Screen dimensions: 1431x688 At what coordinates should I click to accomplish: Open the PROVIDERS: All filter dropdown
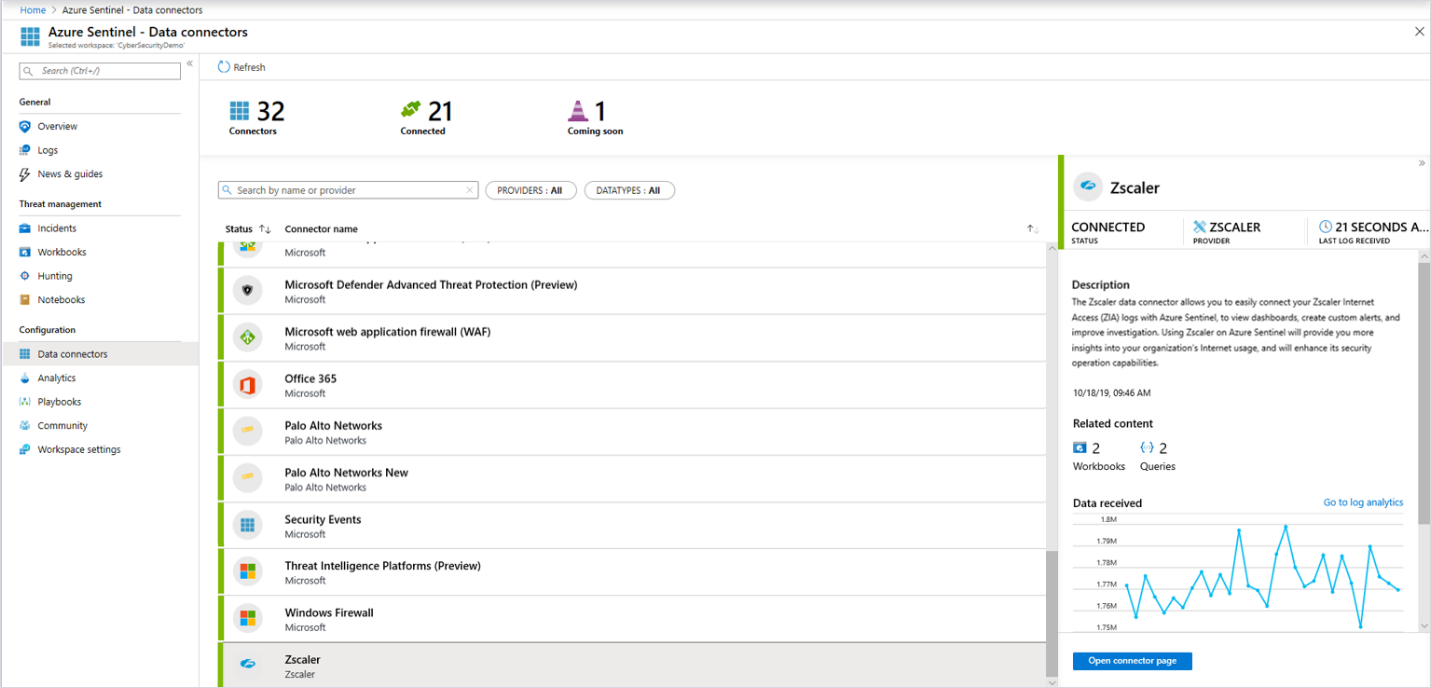(531, 190)
